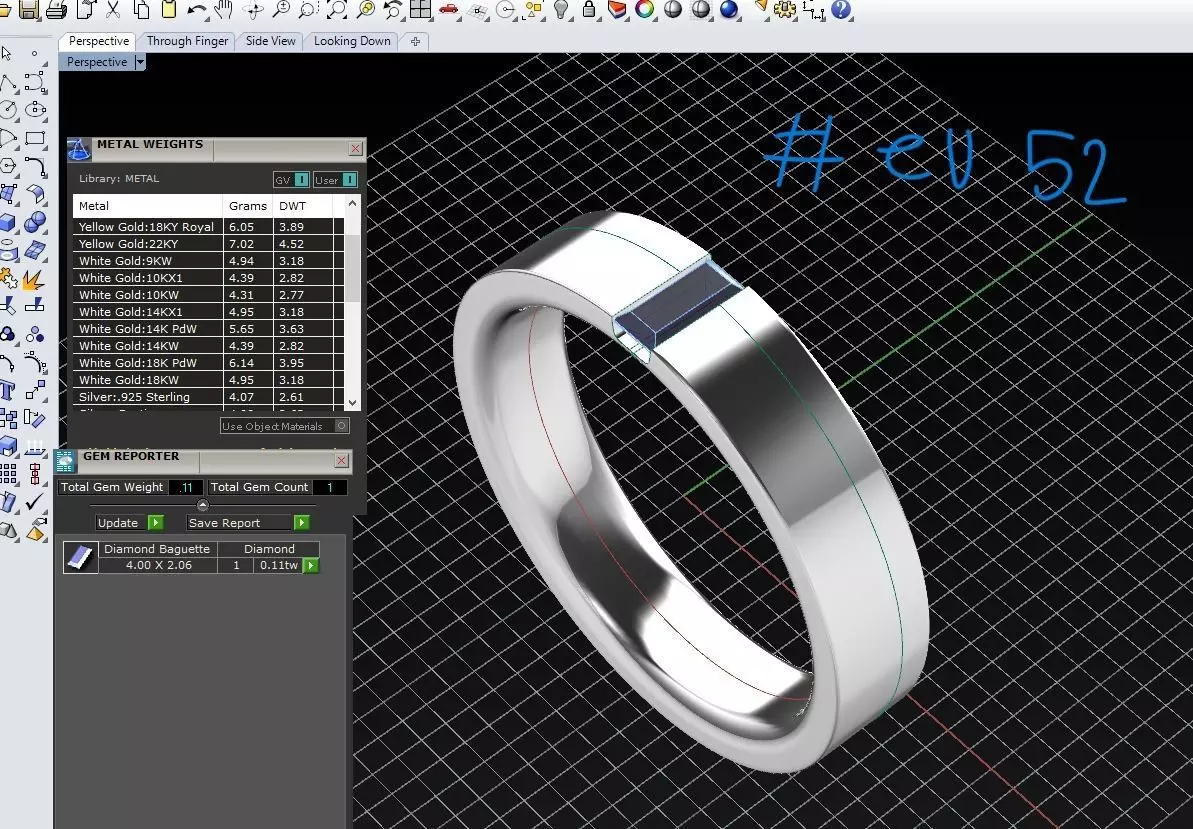Click the light bulb hide icon

pyautogui.click(x=562, y=9)
